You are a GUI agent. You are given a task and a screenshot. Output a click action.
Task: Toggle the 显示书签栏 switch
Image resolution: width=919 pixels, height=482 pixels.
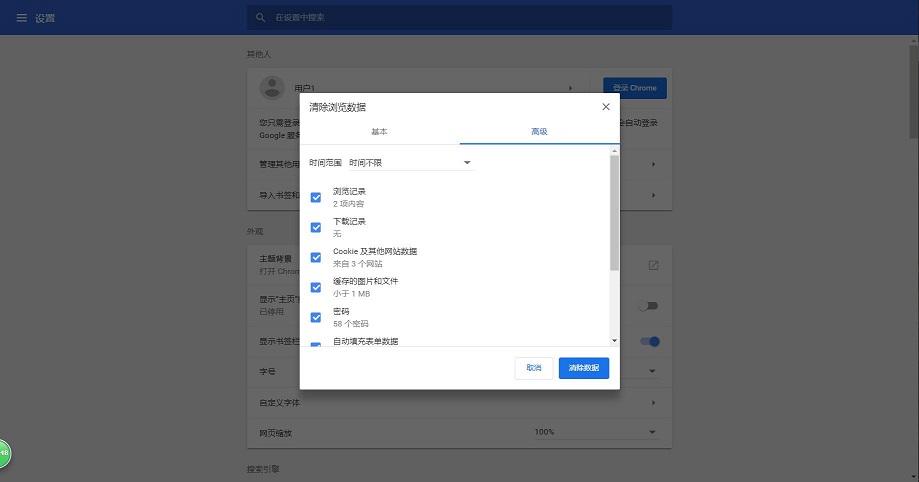[650, 341]
